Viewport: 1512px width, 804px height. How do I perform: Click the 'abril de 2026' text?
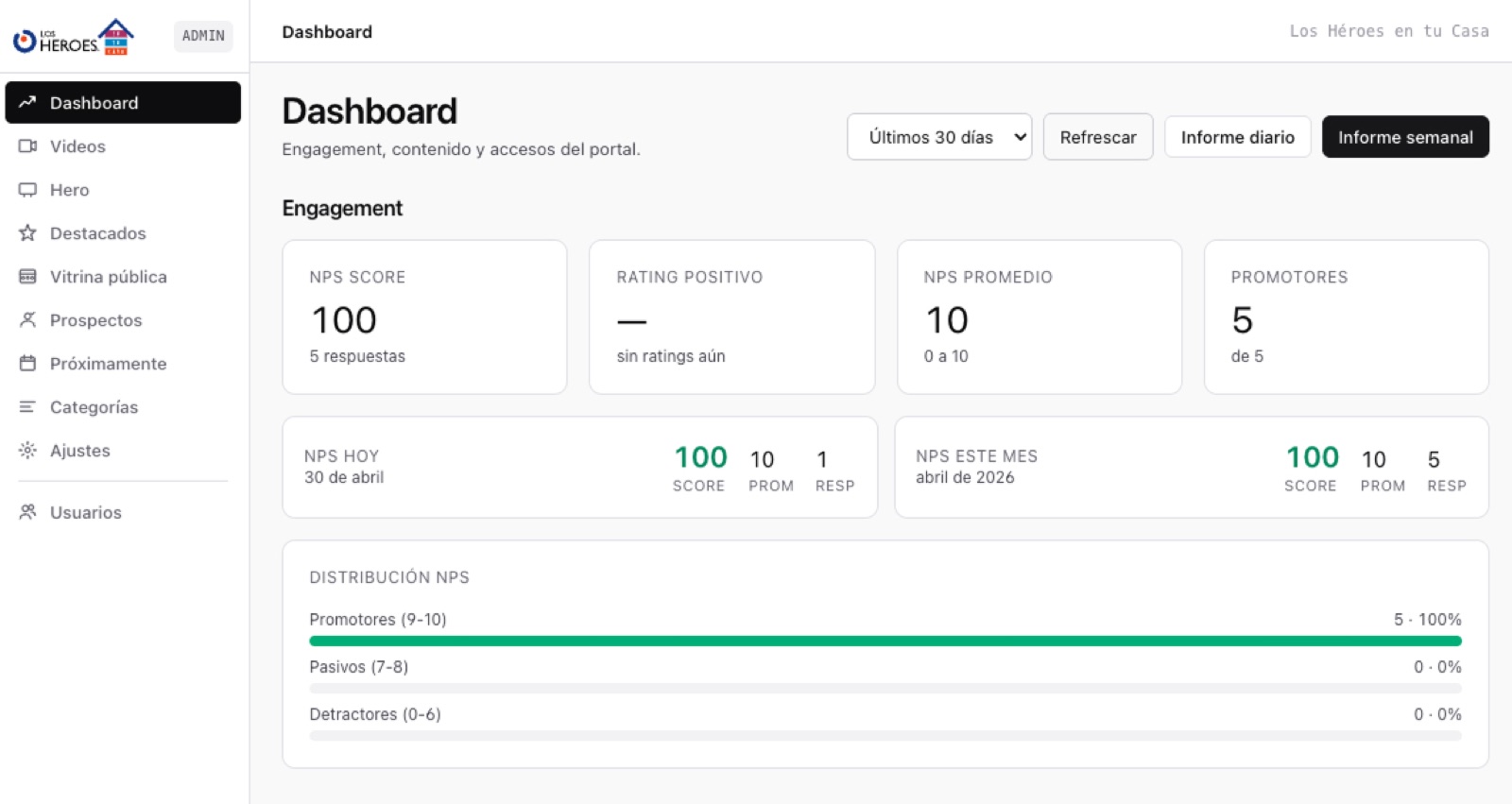click(965, 477)
